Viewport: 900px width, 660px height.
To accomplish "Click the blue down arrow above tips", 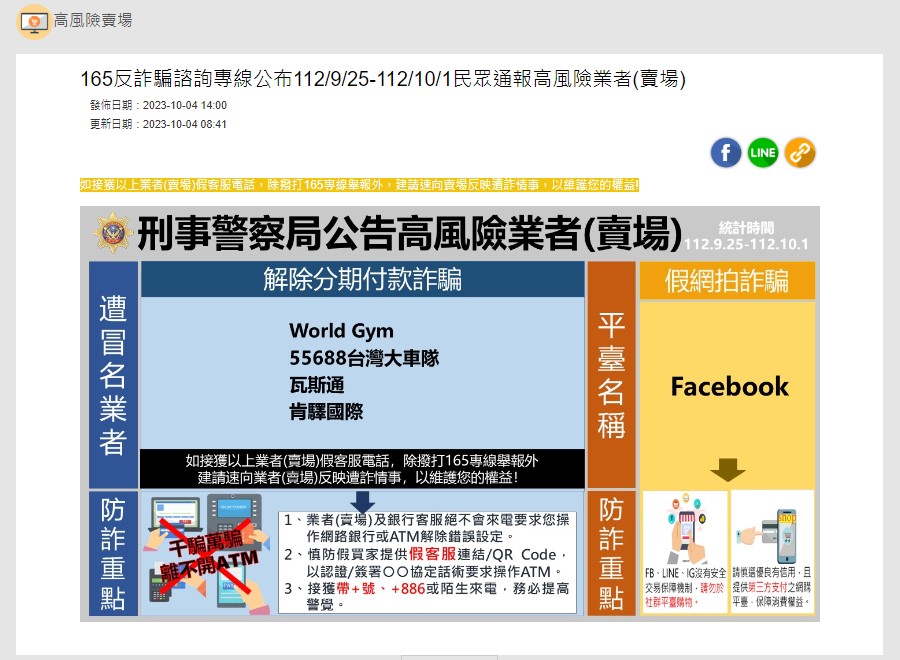I will pos(364,501).
